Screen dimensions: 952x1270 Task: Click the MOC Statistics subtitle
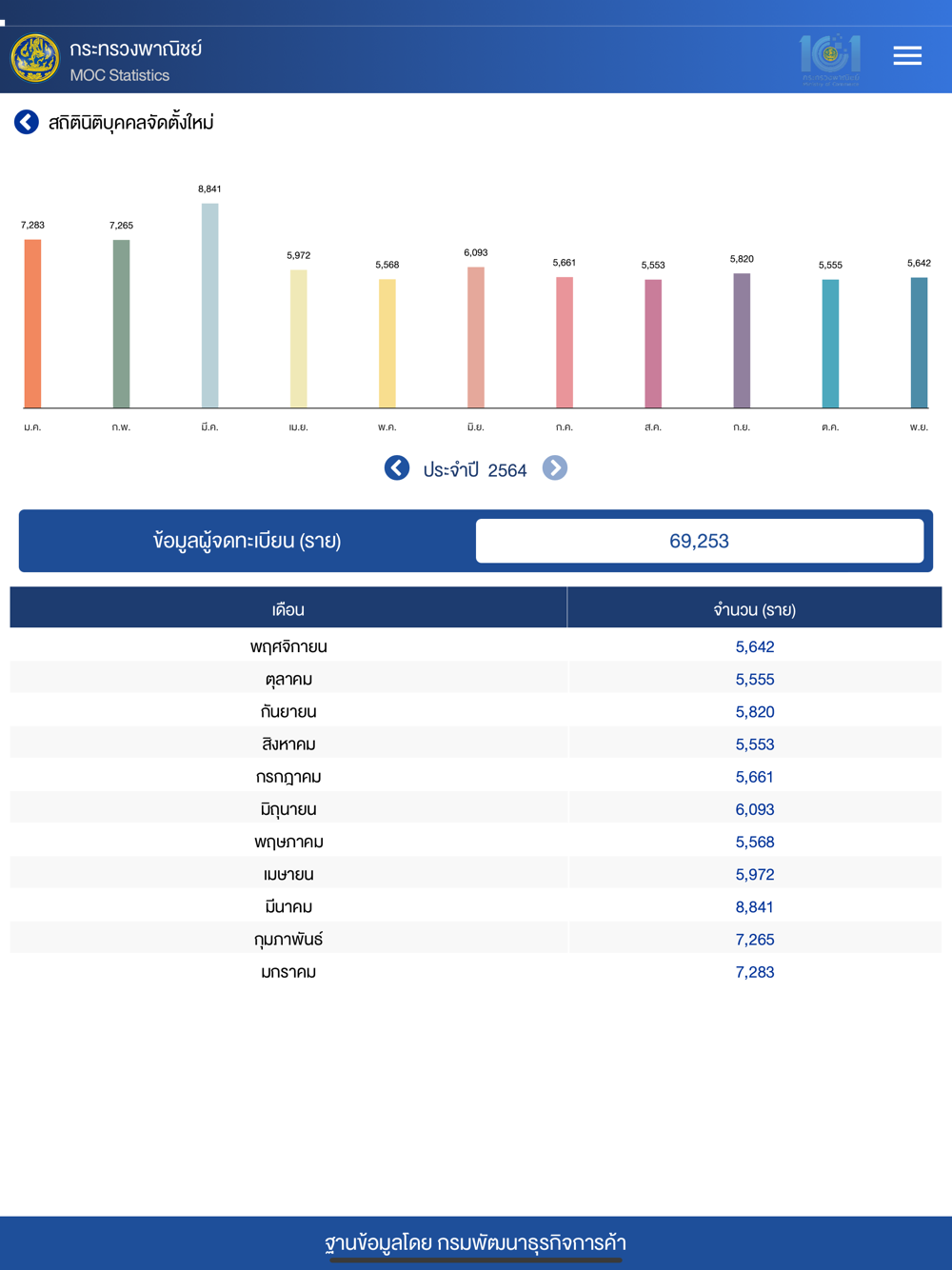point(120,75)
